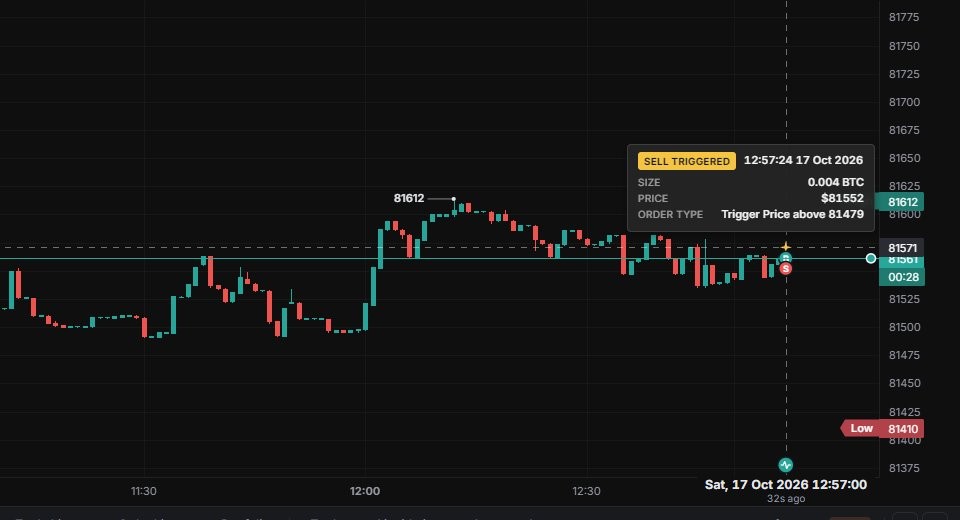Click the 81475 price axis label
The height and width of the screenshot is (520, 960).
[904, 355]
